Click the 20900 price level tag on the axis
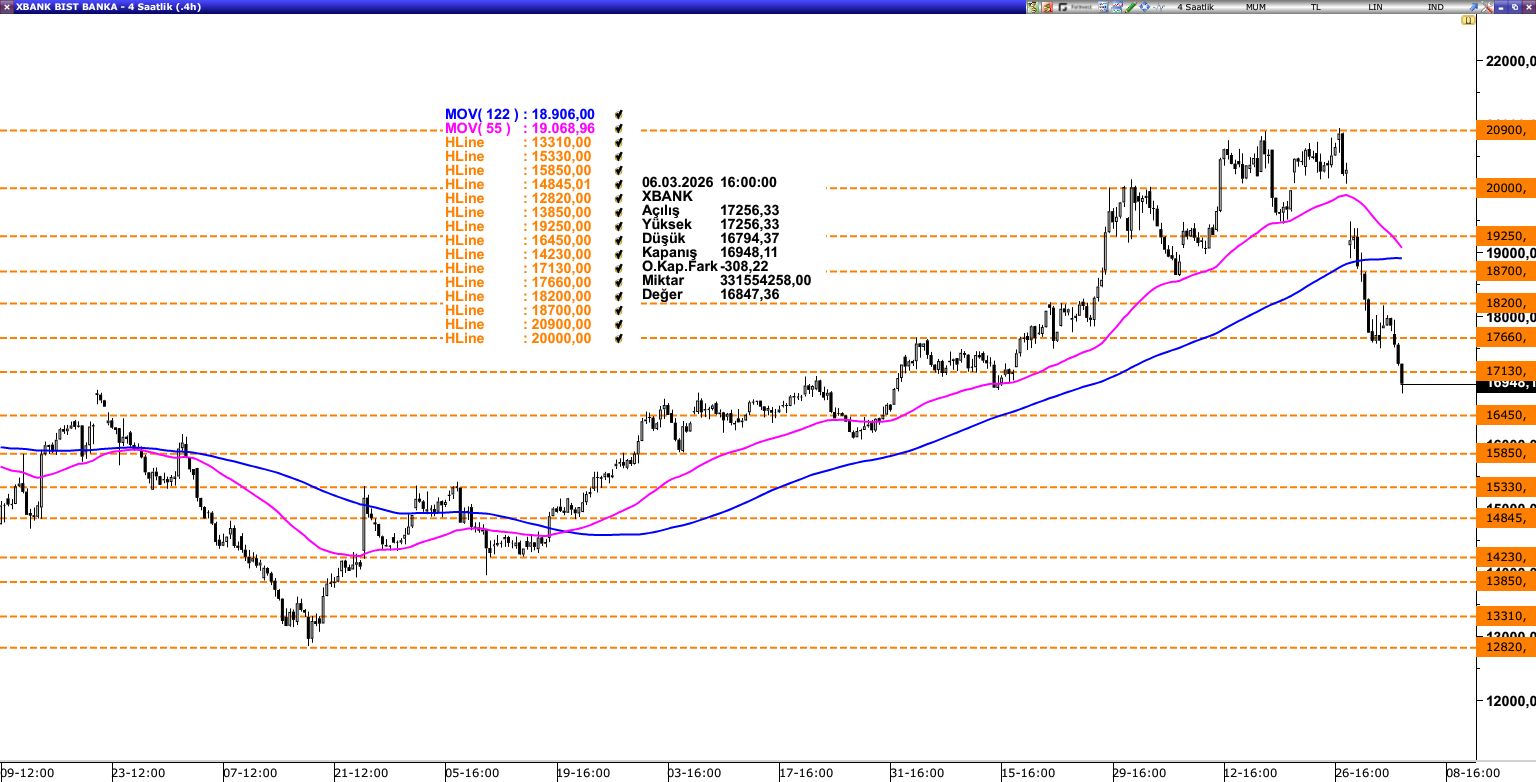1536x782 pixels. pyautogui.click(x=1505, y=130)
